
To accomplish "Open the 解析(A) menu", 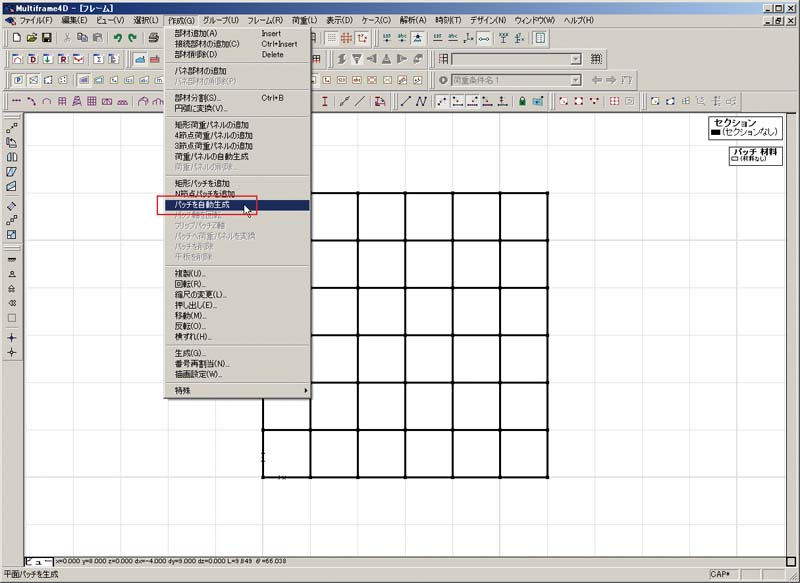I will click(x=413, y=20).
